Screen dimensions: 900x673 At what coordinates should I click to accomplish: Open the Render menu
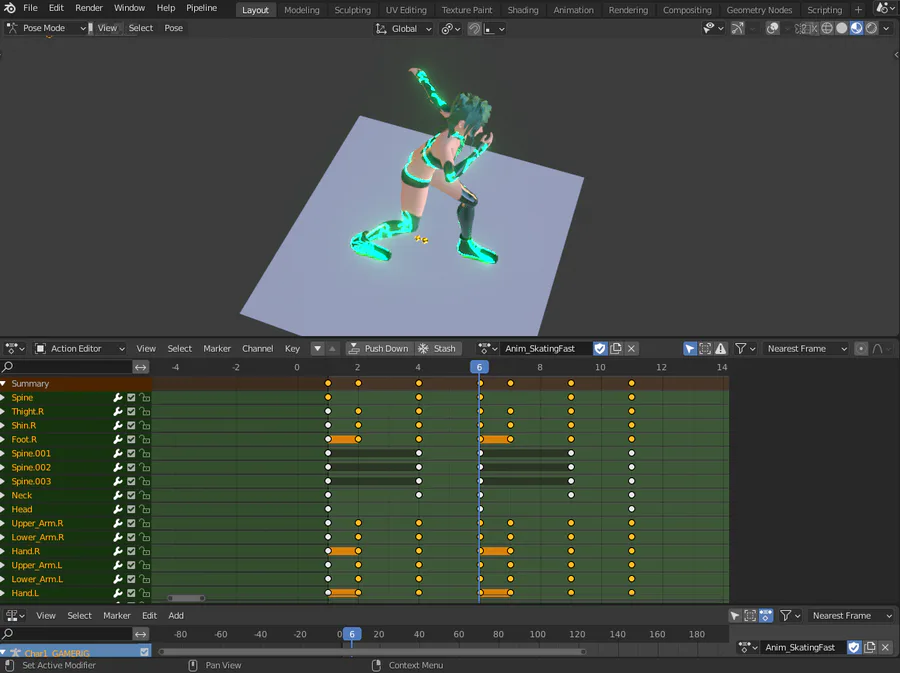pyautogui.click(x=89, y=8)
